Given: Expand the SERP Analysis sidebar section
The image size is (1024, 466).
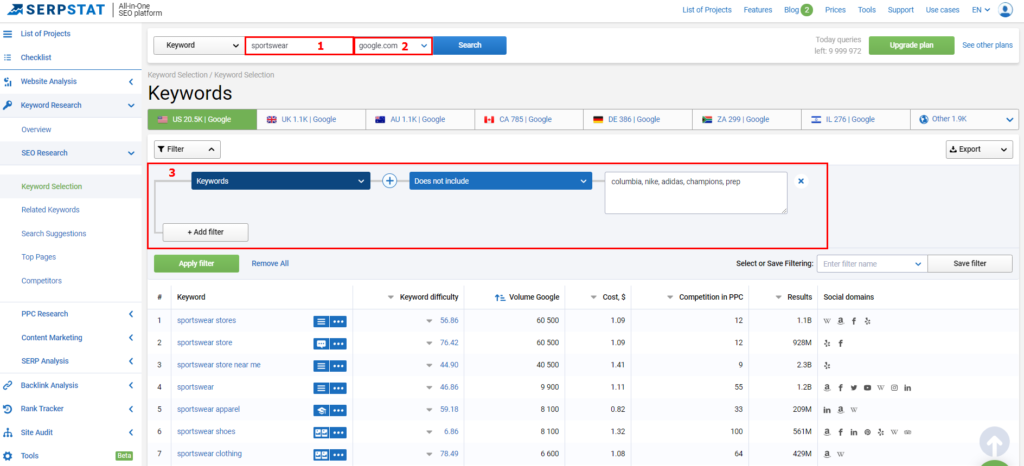Looking at the screenshot, I should (131, 361).
